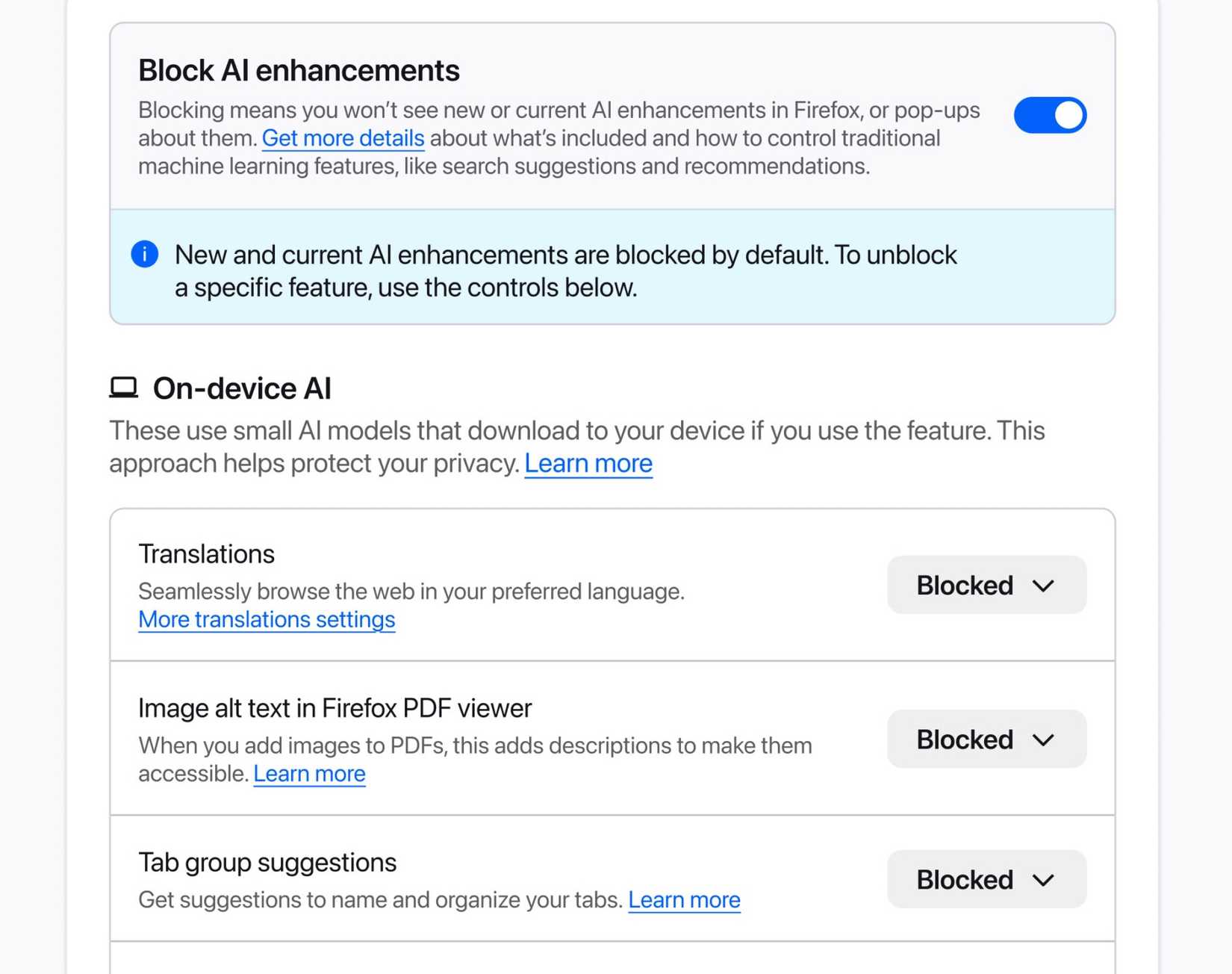Screen dimensions: 1232x974
Task: Click the Block AI enhancements heading
Action: (x=299, y=70)
